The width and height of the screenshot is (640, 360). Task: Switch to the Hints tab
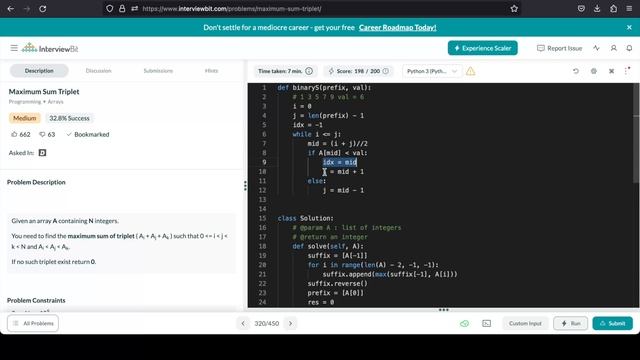click(x=211, y=71)
